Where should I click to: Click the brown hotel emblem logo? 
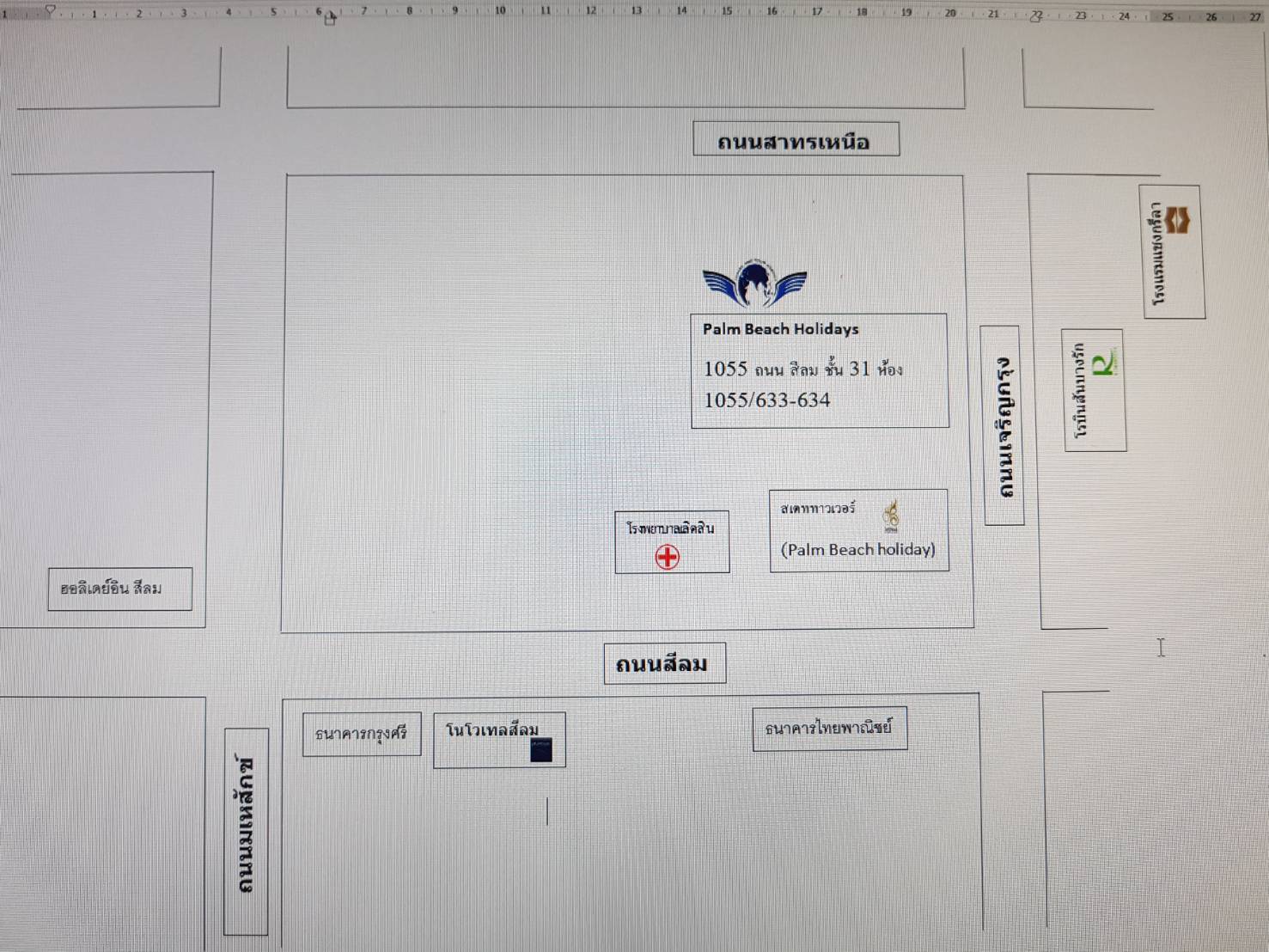point(1178,220)
